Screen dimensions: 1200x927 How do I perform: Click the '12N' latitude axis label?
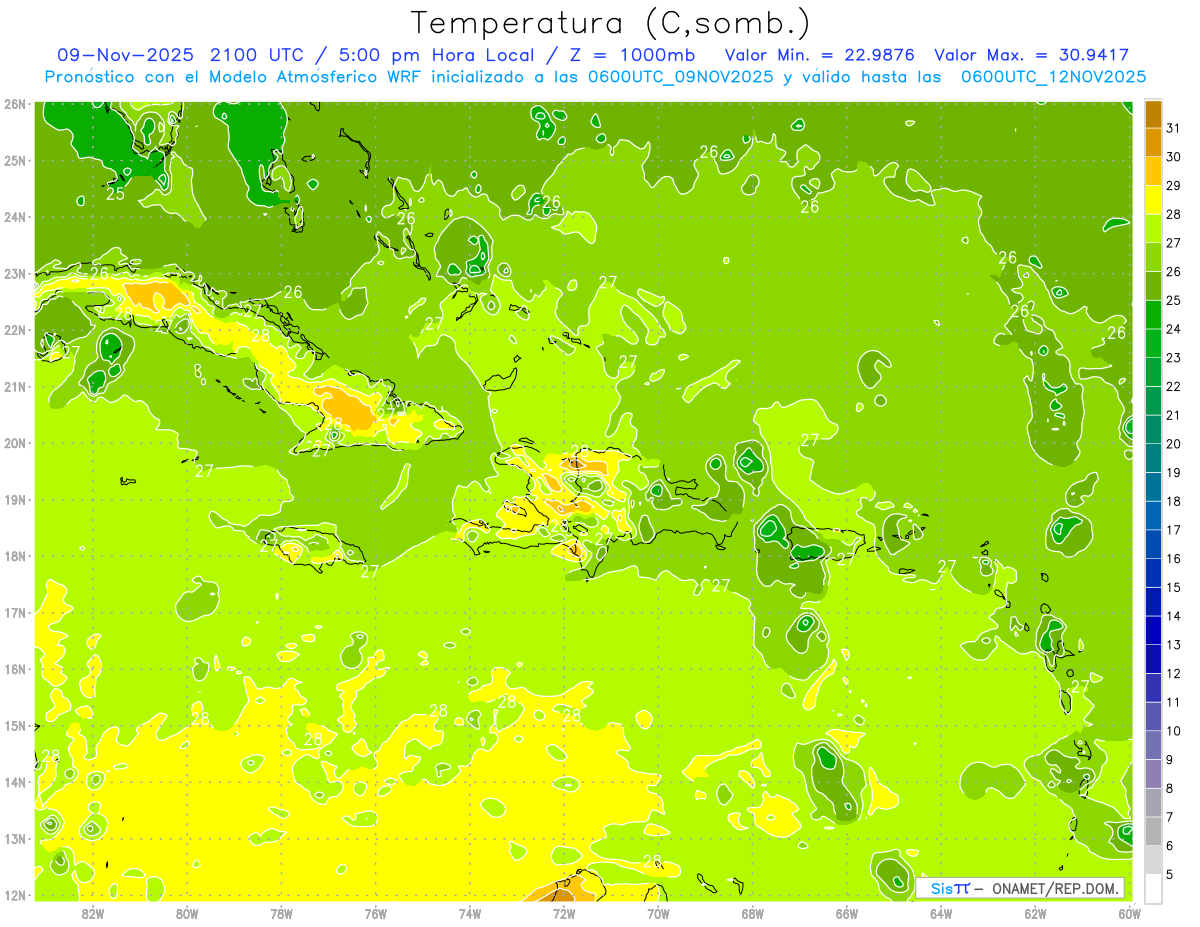tap(15, 895)
